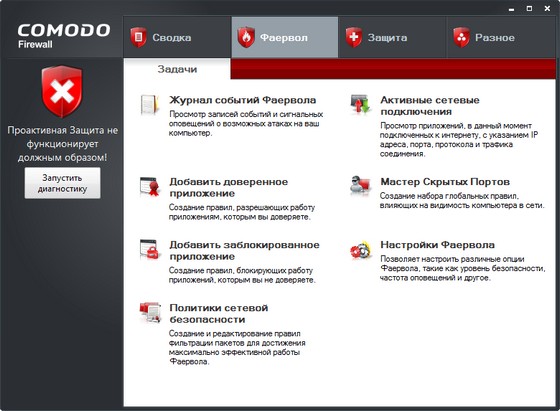This screenshot has height=411, width=560.
Task: Open the firewall events log notebook icon
Action: [x=149, y=105]
